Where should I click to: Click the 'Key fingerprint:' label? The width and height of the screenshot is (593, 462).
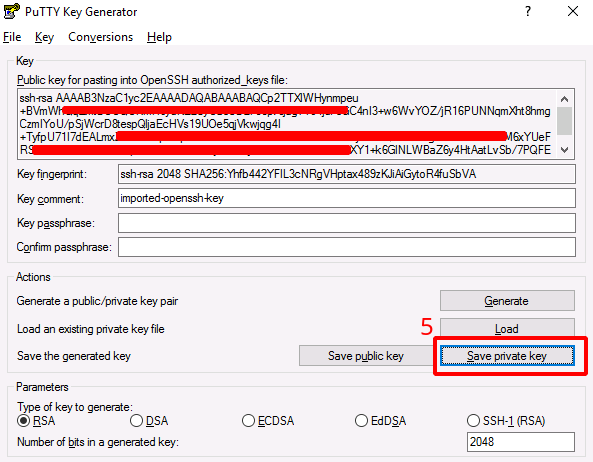[x=52, y=174]
